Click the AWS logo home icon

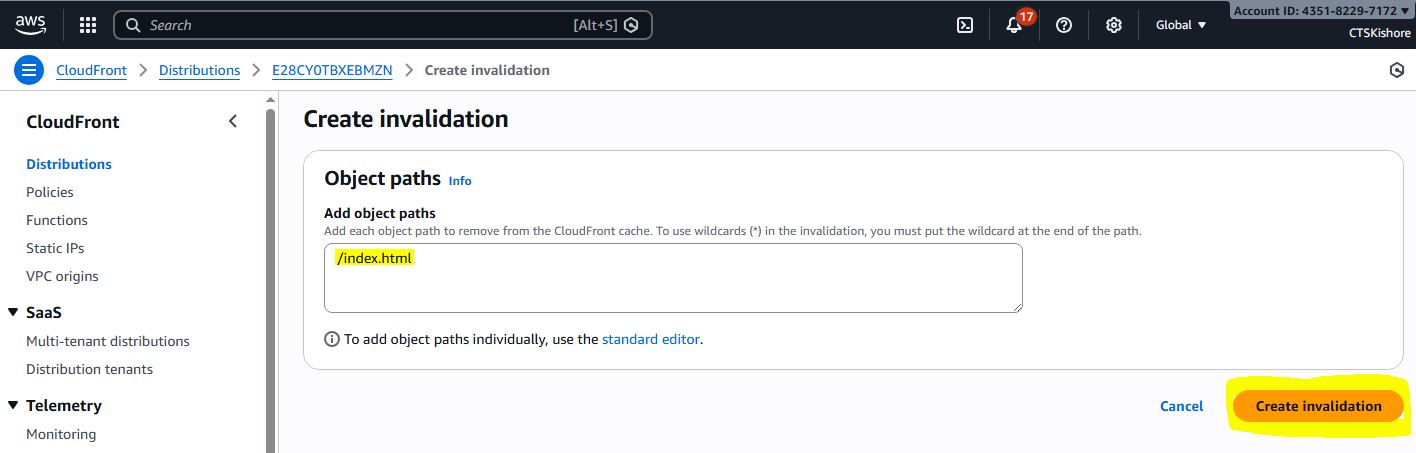point(30,24)
